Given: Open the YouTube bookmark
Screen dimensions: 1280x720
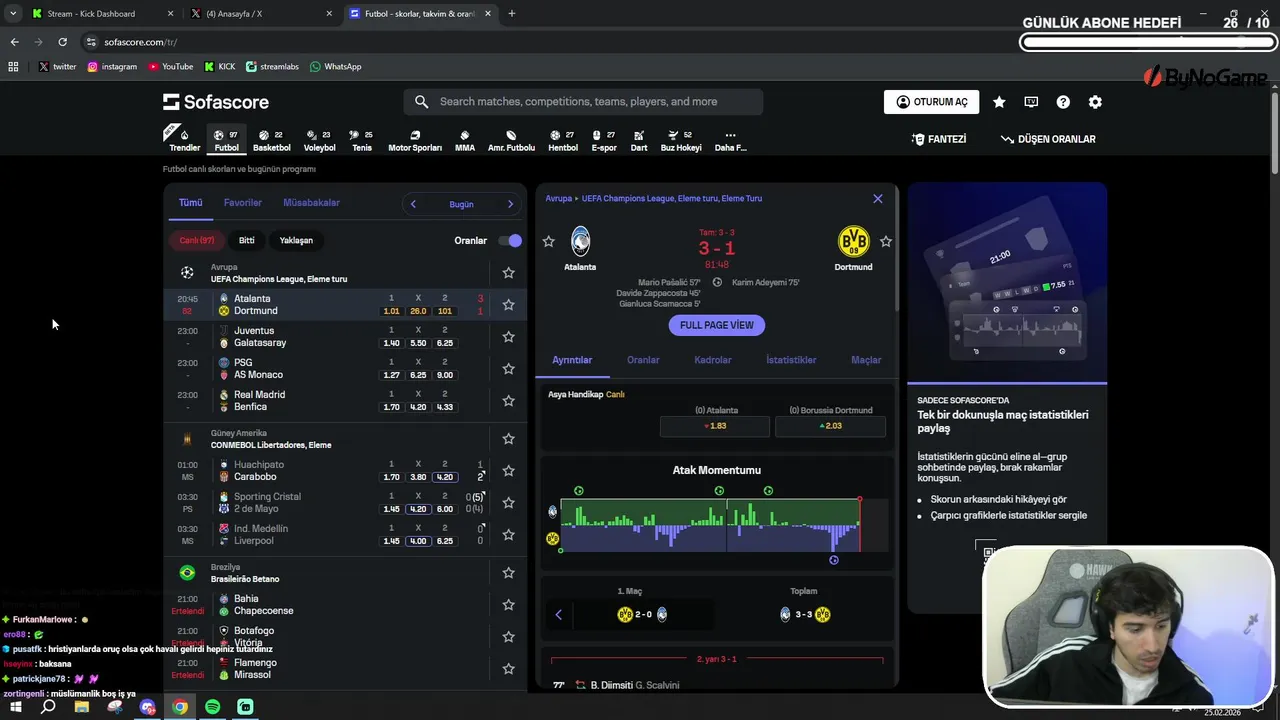Looking at the screenshot, I should tap(171, 67).
